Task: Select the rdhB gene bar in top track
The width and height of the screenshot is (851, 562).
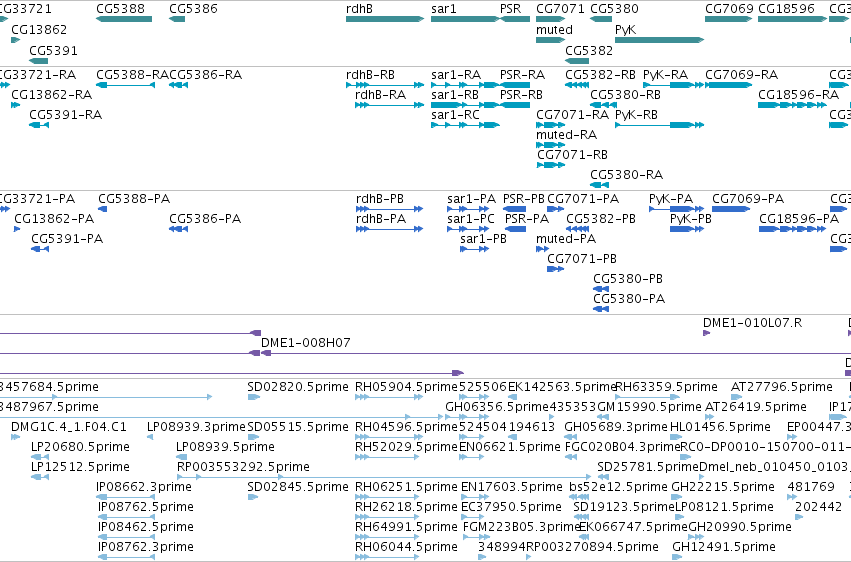Action: click(385, 19)
